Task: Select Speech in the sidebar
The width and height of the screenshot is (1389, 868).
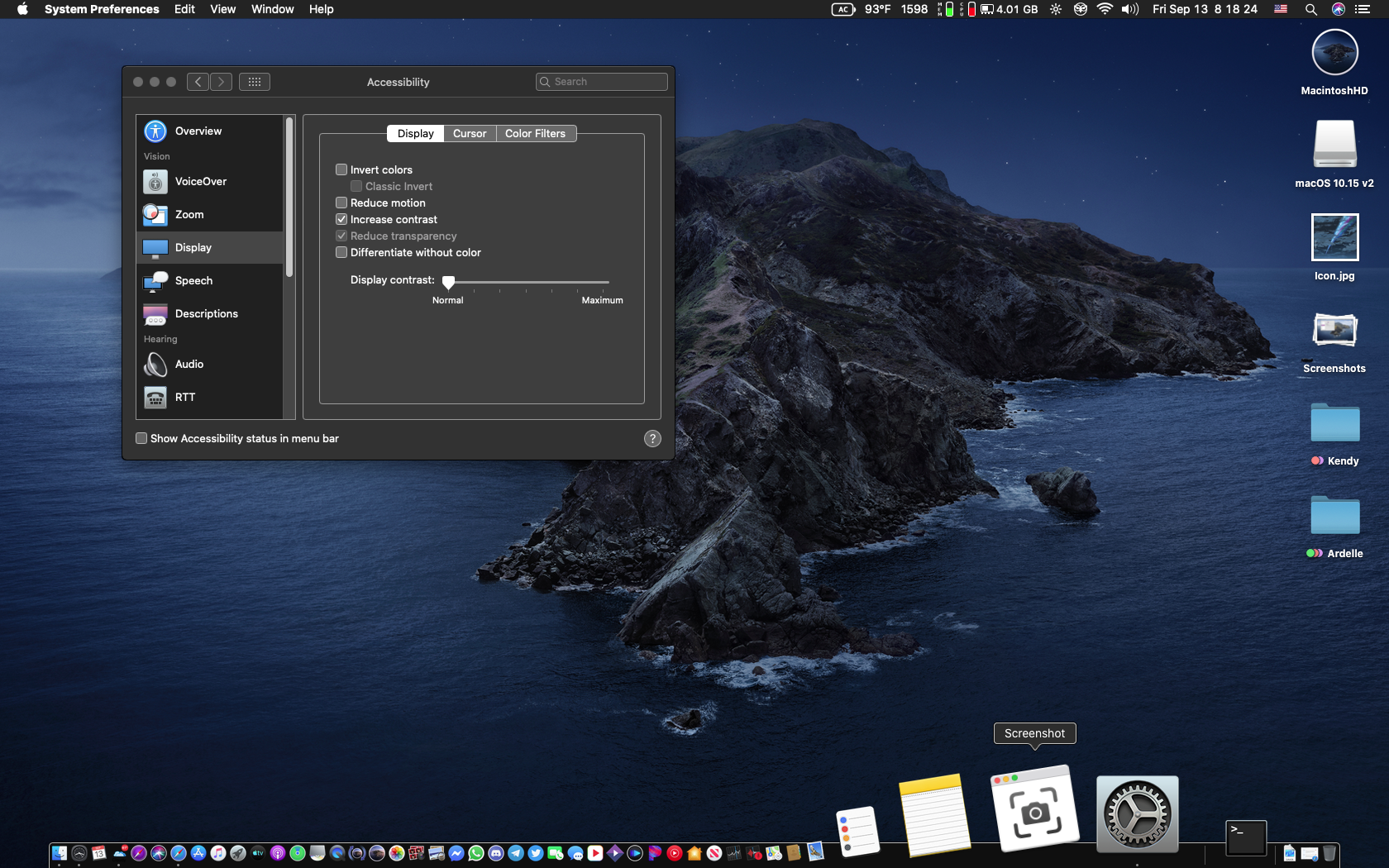Action: [x=193, y=281]
